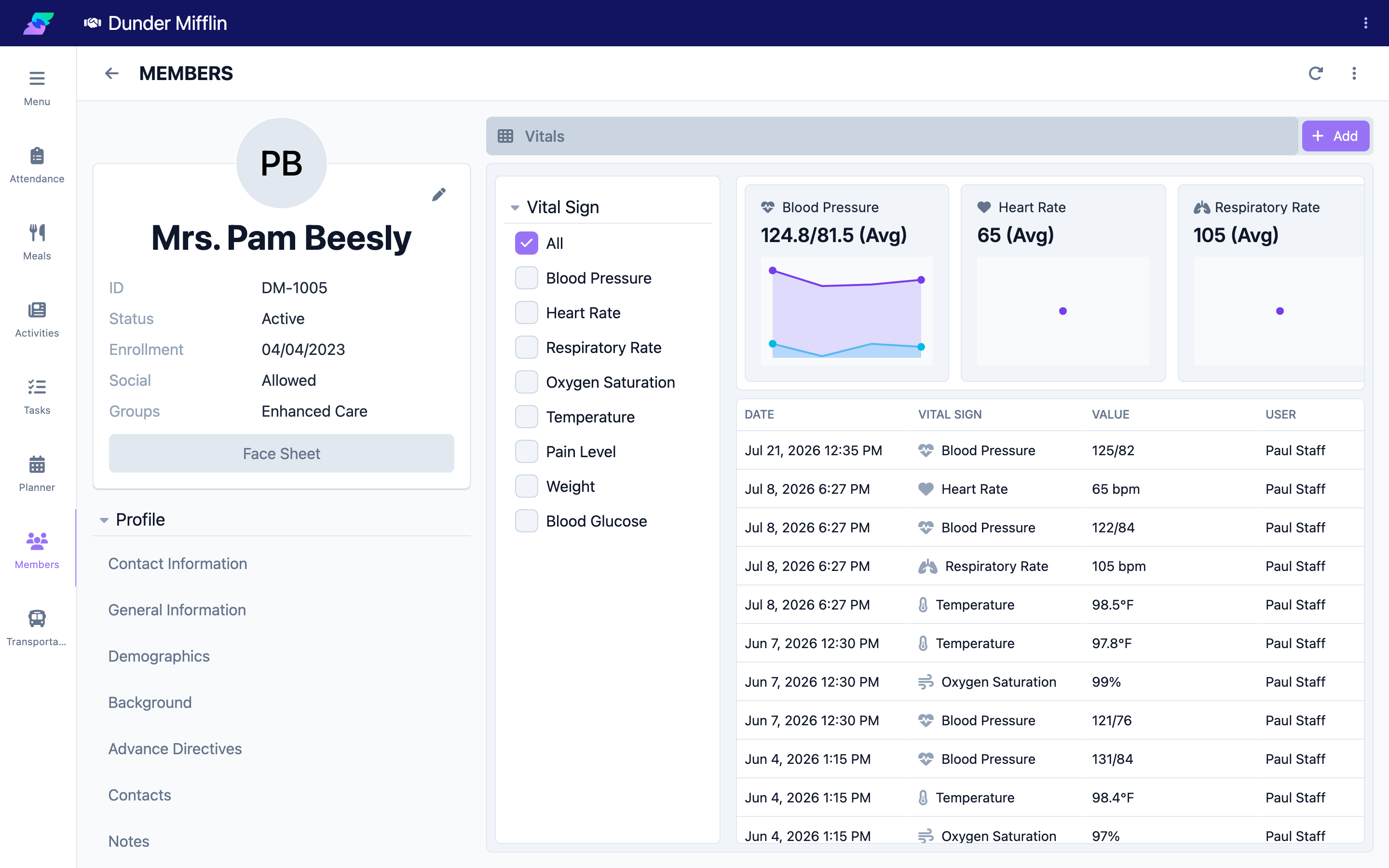Open the Transportation bus icon
The image size is (1389, 868).
click(x=37, y=618)
